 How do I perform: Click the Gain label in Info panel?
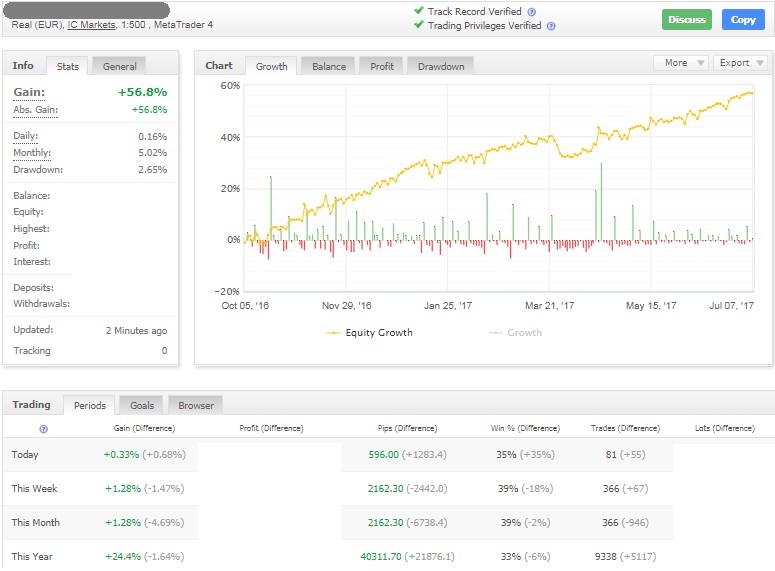click(29, 92)
